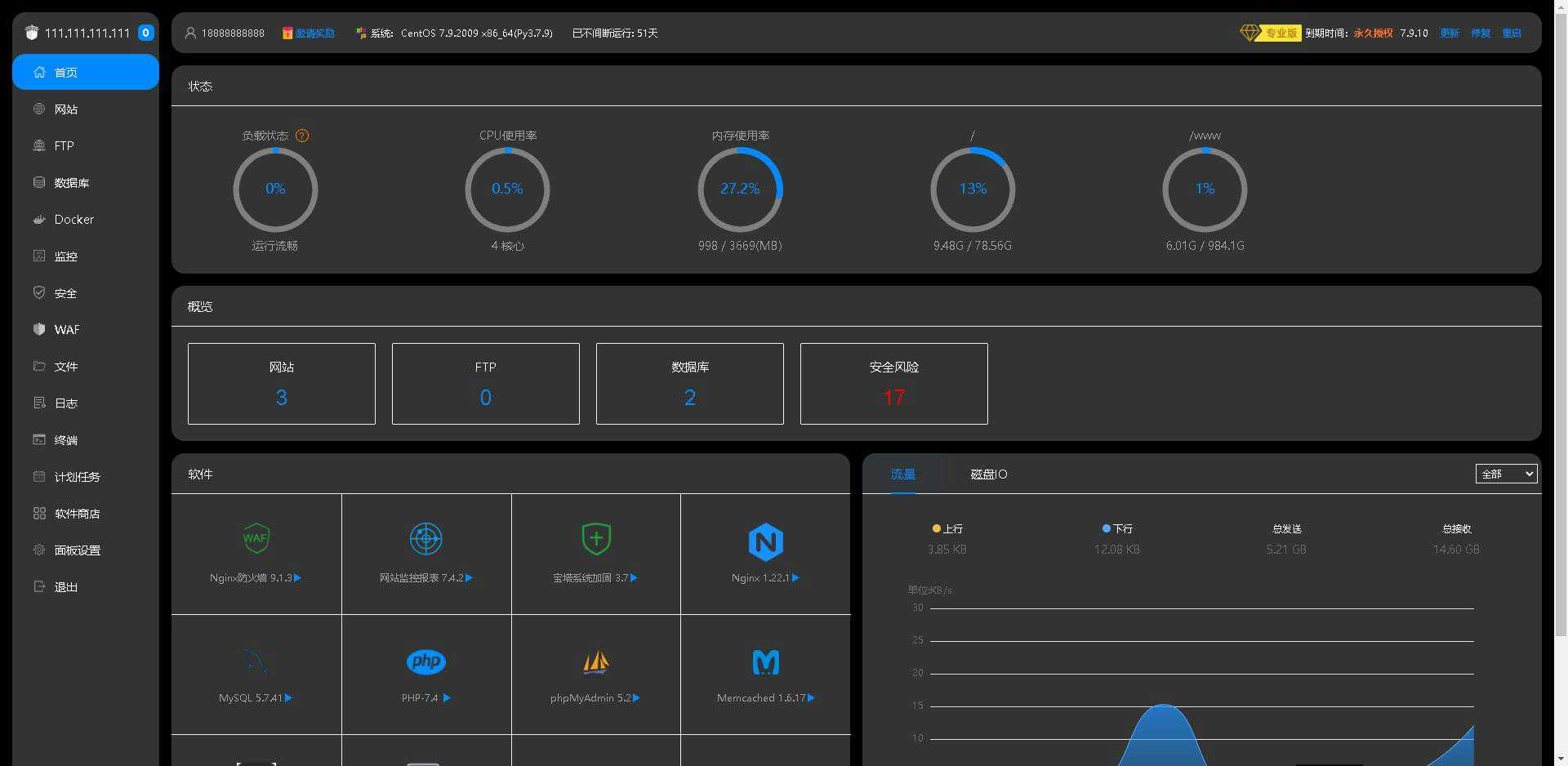Open the Nginx 1.22.1 hexagon icon
1568x766 pixels.
click(x=766, y=541)
